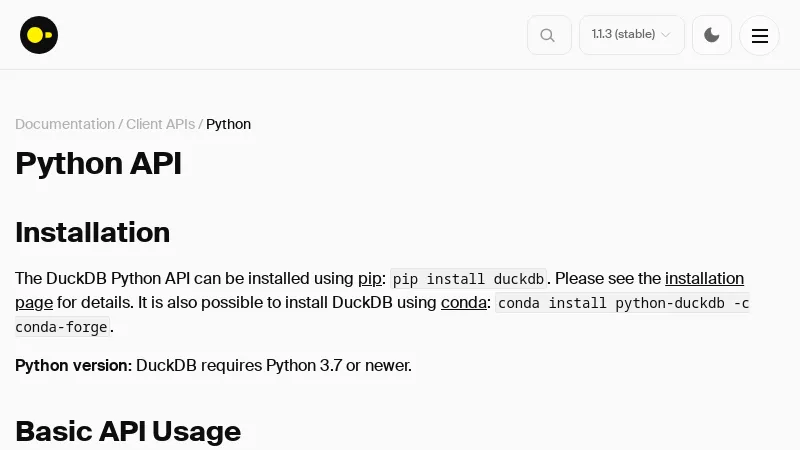Jump to the Installation heading anchor
Image resolution: width=800 pixels, height=450 pixels.
92,232
